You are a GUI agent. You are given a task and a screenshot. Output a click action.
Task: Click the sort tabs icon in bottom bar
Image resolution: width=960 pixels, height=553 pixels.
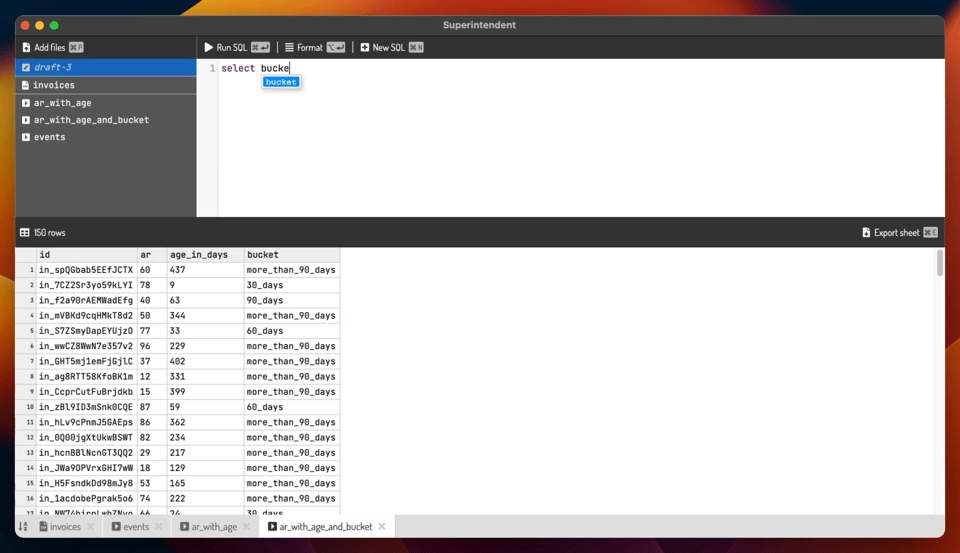click(x=23, y=527)
